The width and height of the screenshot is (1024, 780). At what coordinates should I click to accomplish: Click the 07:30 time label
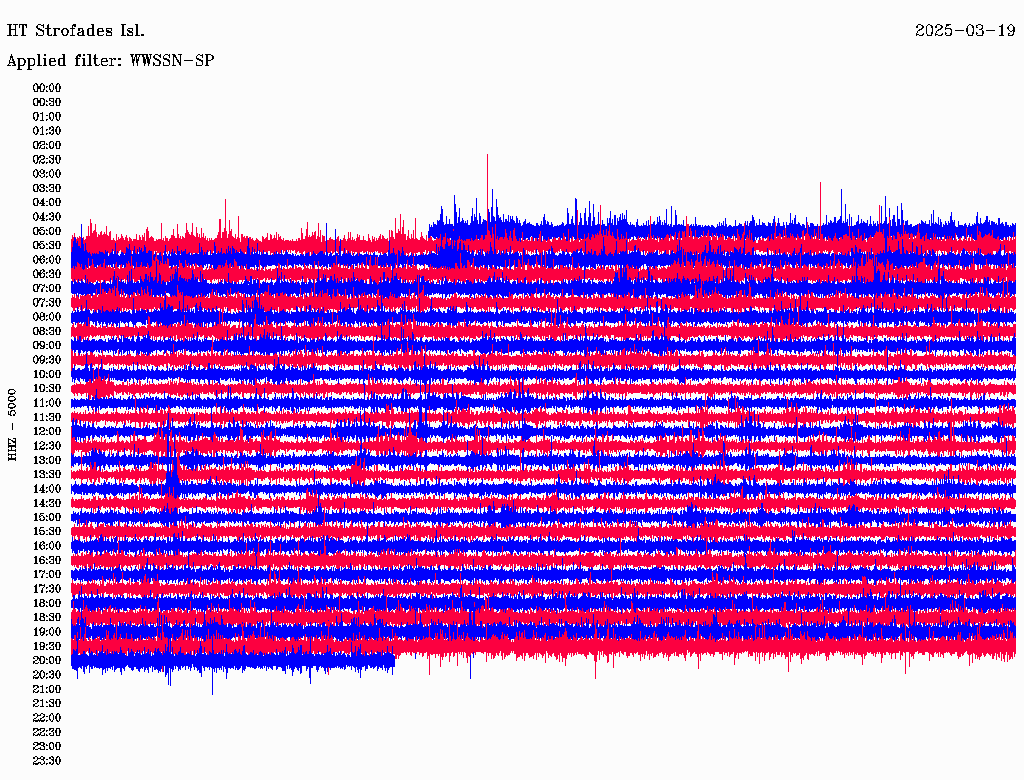click(x=47, y=302)
